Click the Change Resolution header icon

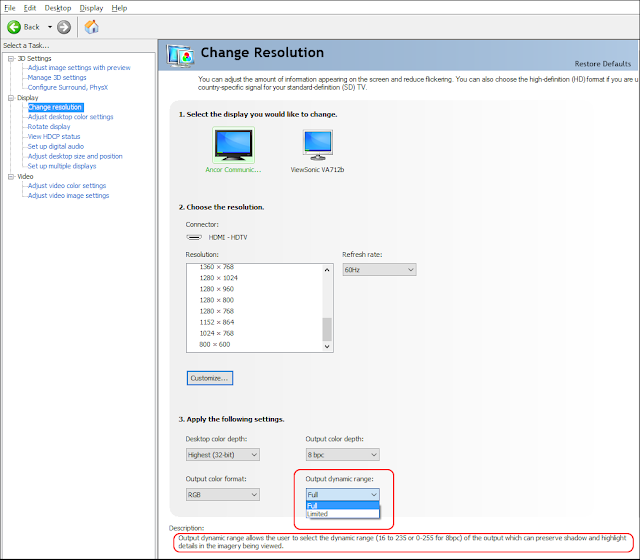pyautogui.click(x=180, y=56)
